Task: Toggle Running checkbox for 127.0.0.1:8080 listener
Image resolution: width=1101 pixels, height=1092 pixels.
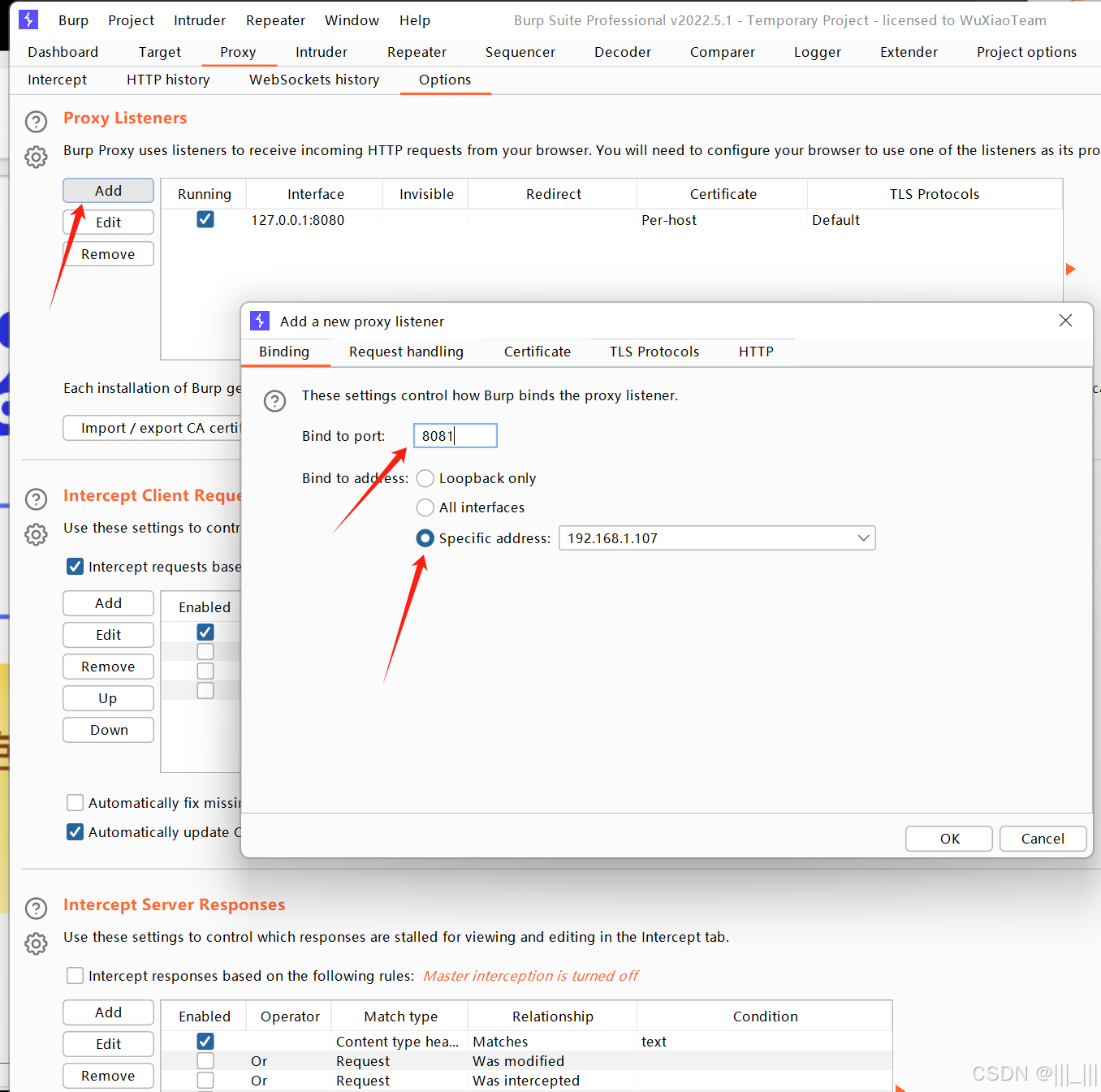Action: point(205,219)
